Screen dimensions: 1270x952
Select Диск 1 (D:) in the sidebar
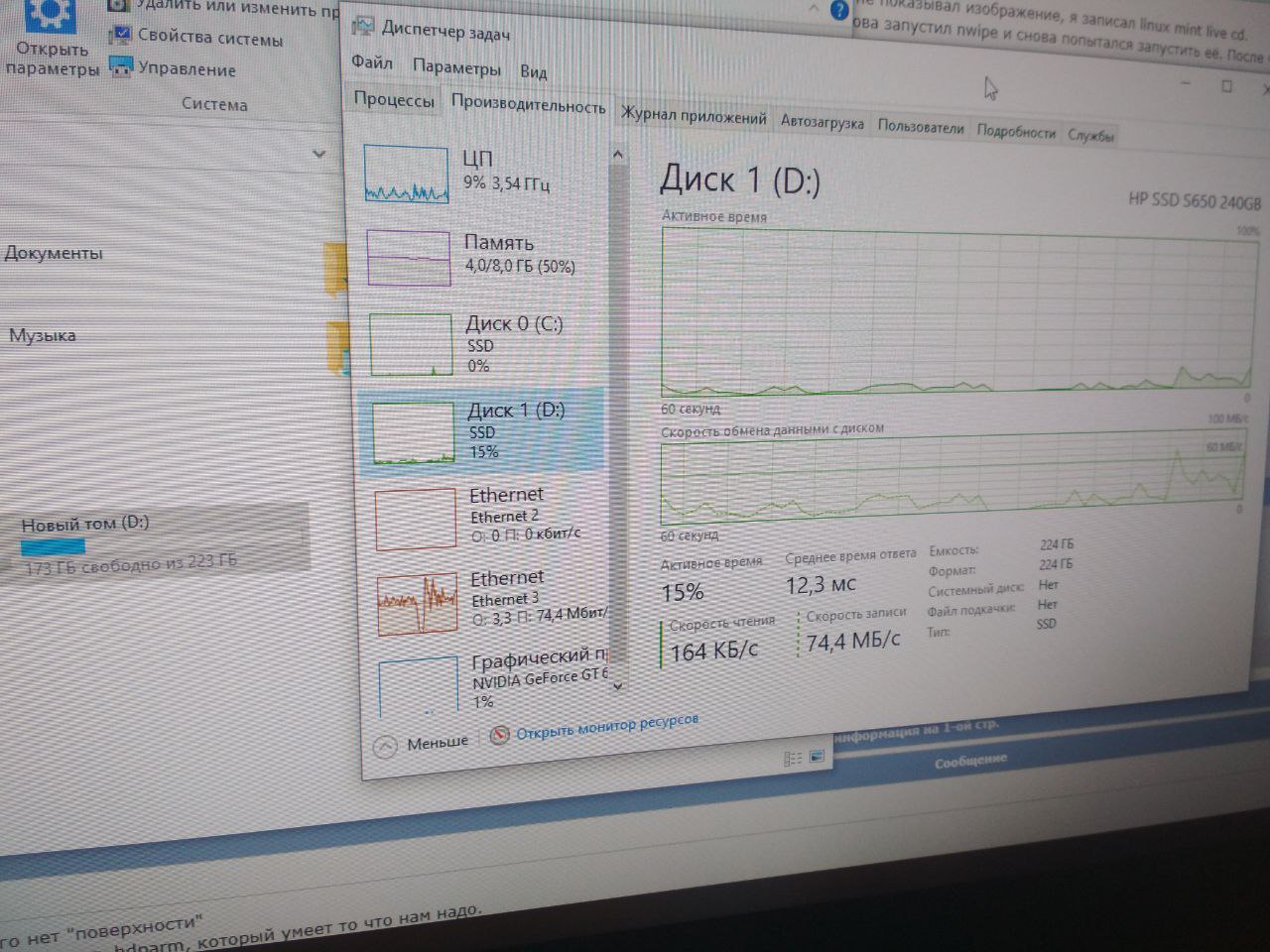[483, 430]
